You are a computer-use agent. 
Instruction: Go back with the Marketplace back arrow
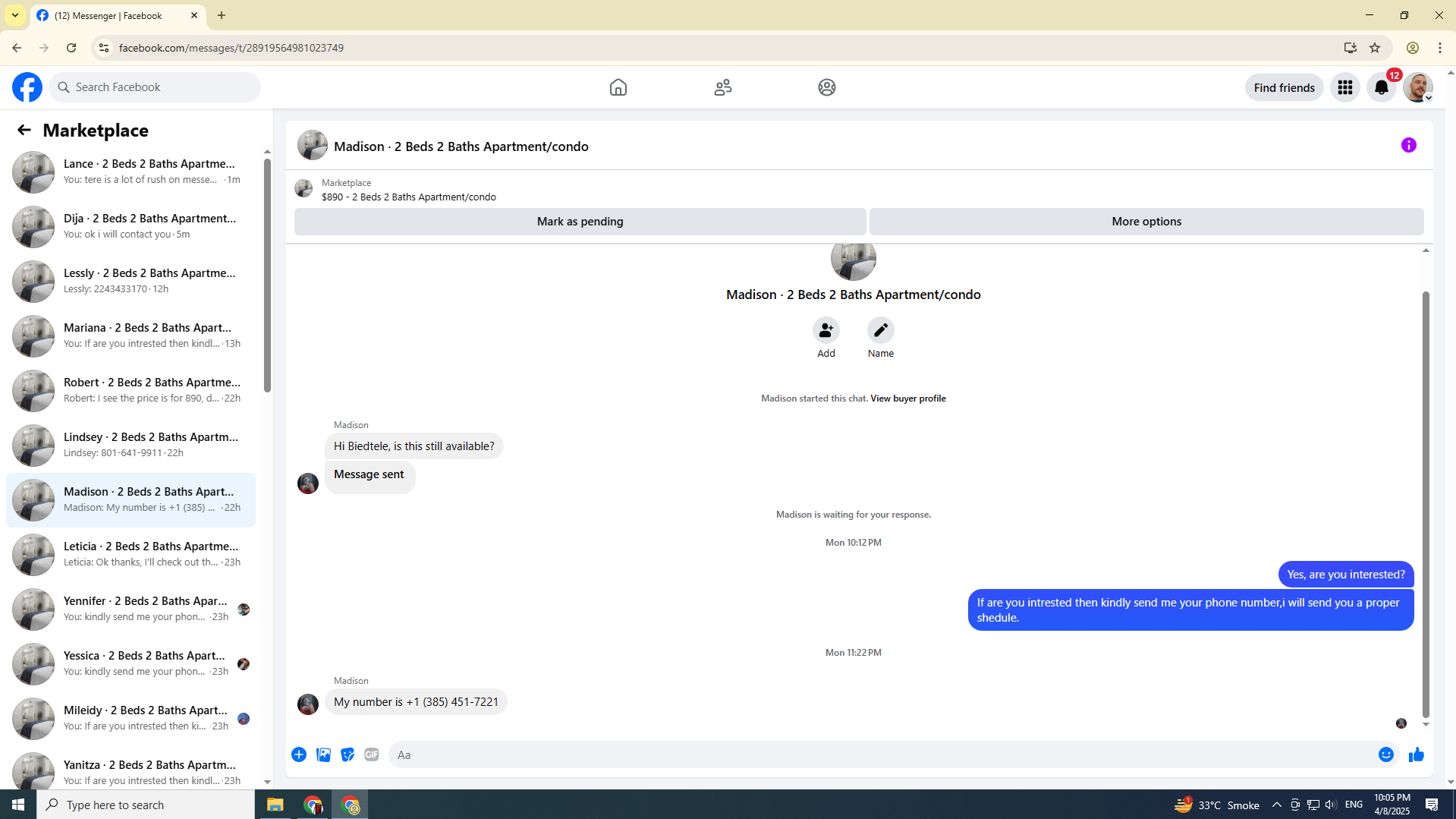tap(24, 130)
